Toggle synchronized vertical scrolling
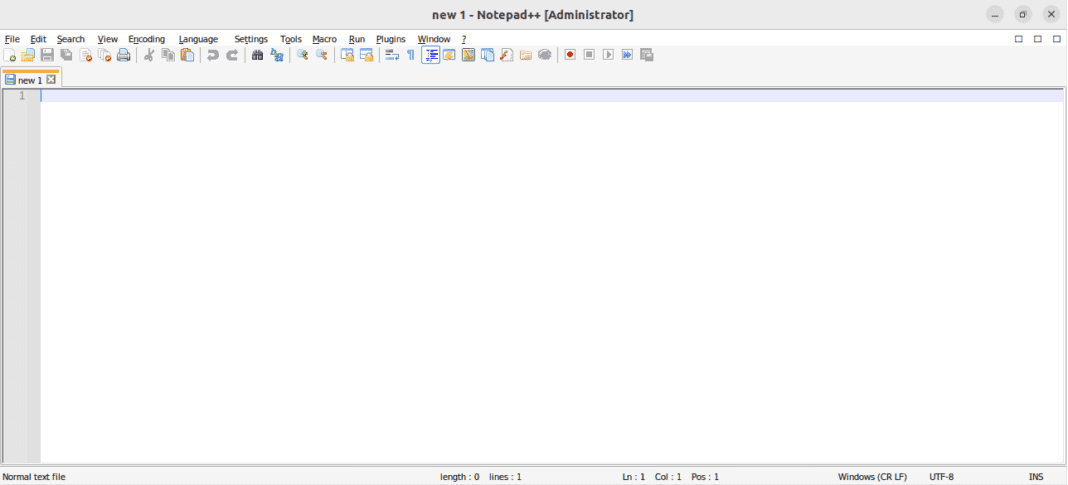 click(x=347, y=55)
